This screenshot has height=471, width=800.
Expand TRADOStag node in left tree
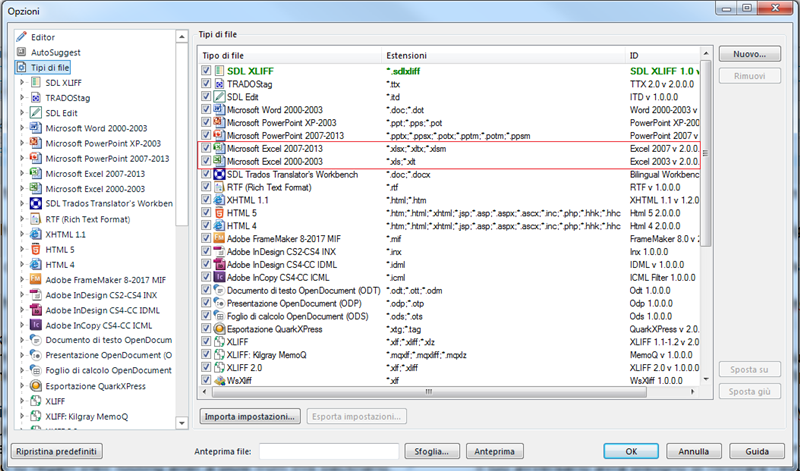[22, 97]
